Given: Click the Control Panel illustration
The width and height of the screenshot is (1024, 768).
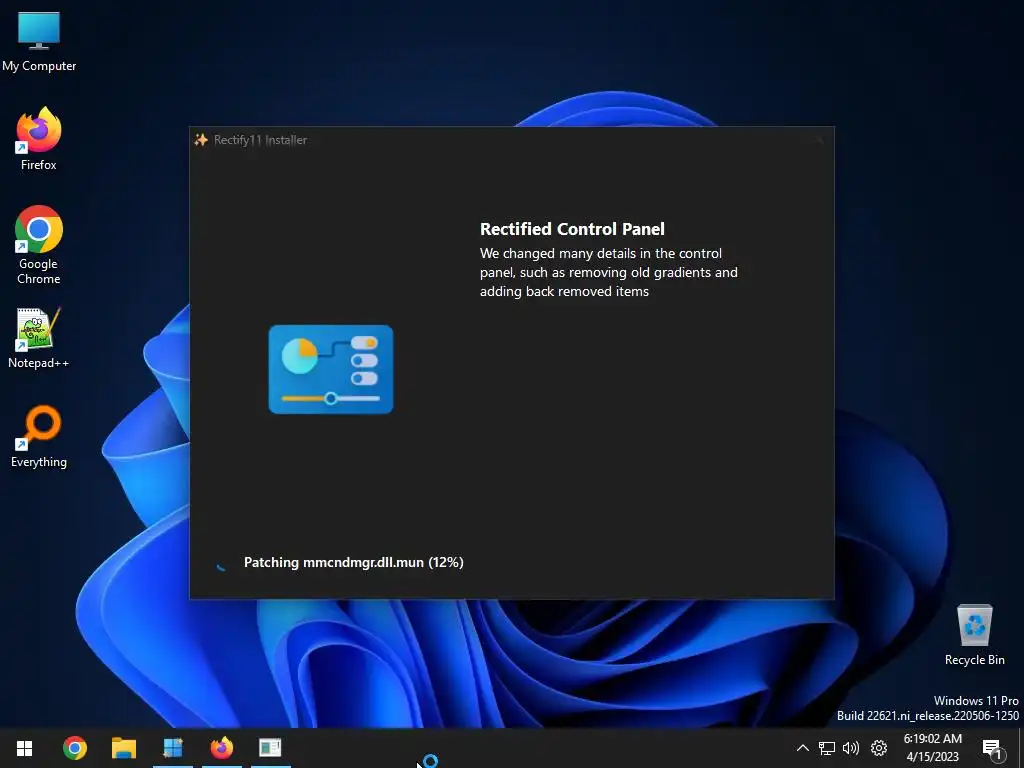Looking at the screenshot, I should point(331,369).
